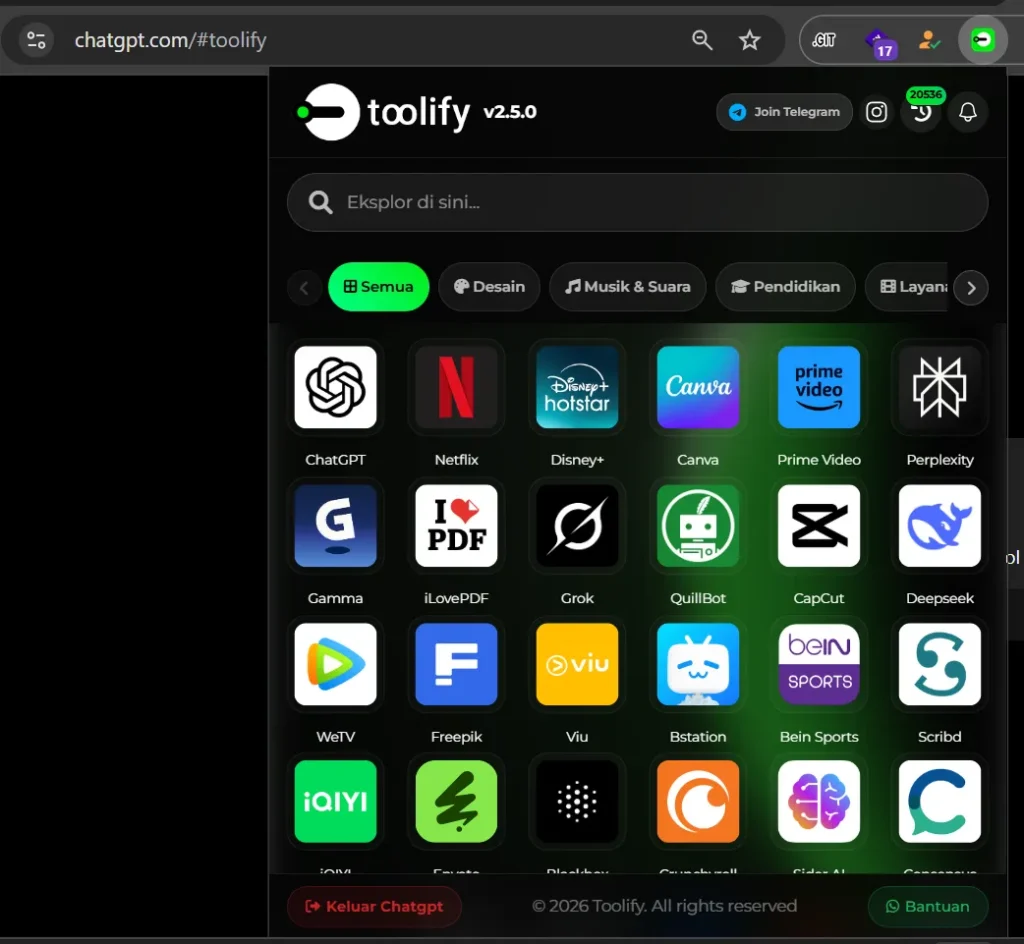Bookmark this page with the star
Image resolution: width=1024 pixels, height=944 pixels.
749,40
